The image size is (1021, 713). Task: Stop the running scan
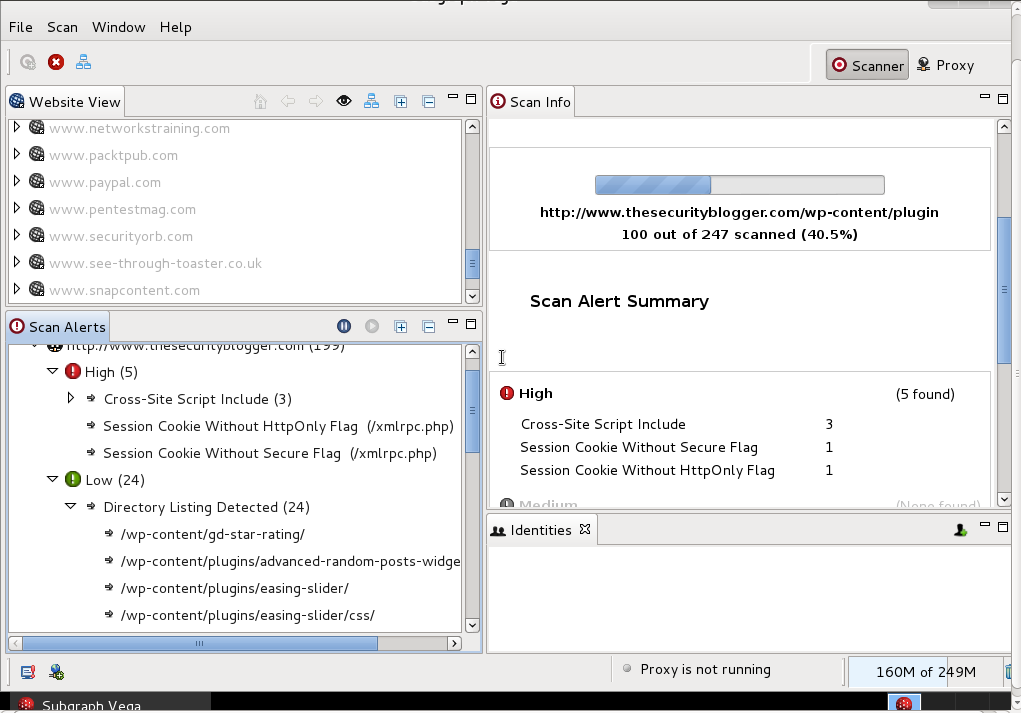coord(56,61)
